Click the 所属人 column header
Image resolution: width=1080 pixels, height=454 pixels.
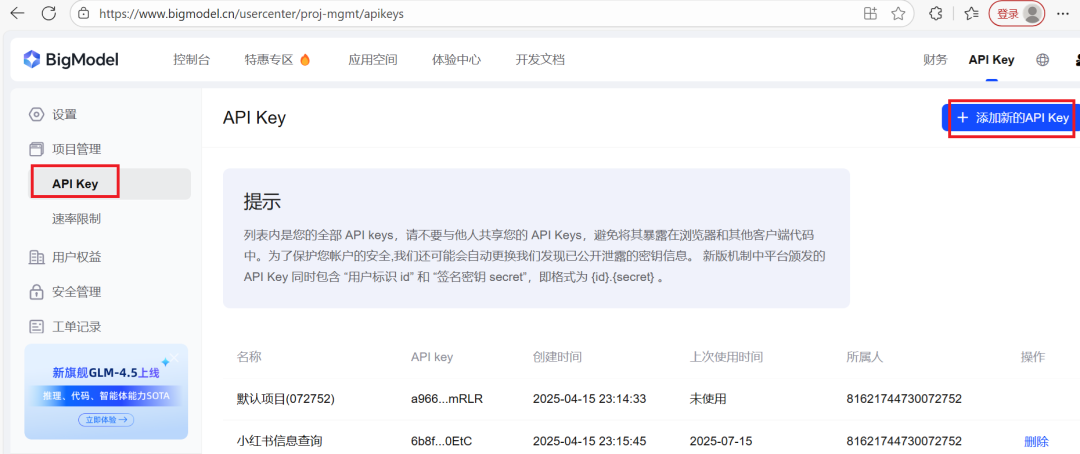[x=864, y=357]
